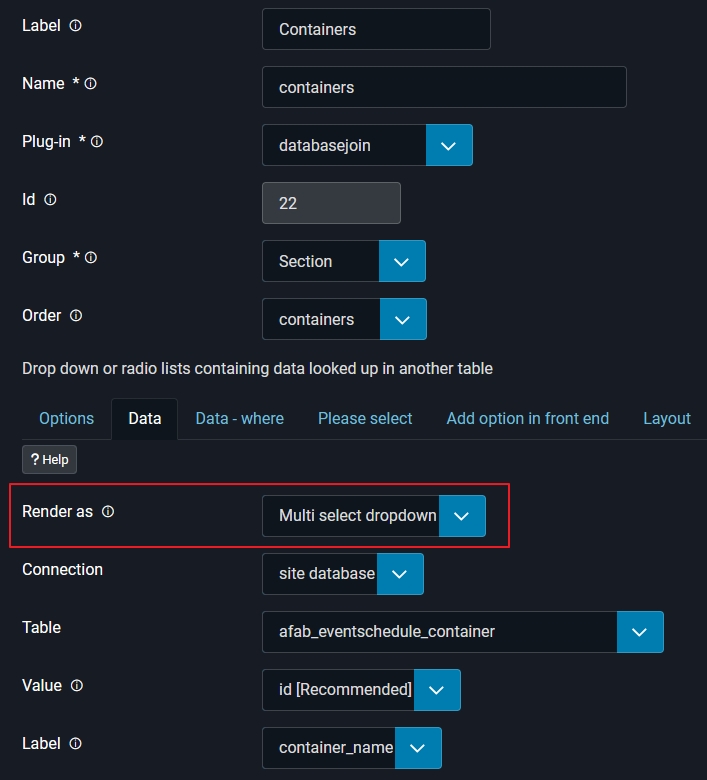Go to Add option in front end tab
This screenshot has width=707, height=780.
527,419
